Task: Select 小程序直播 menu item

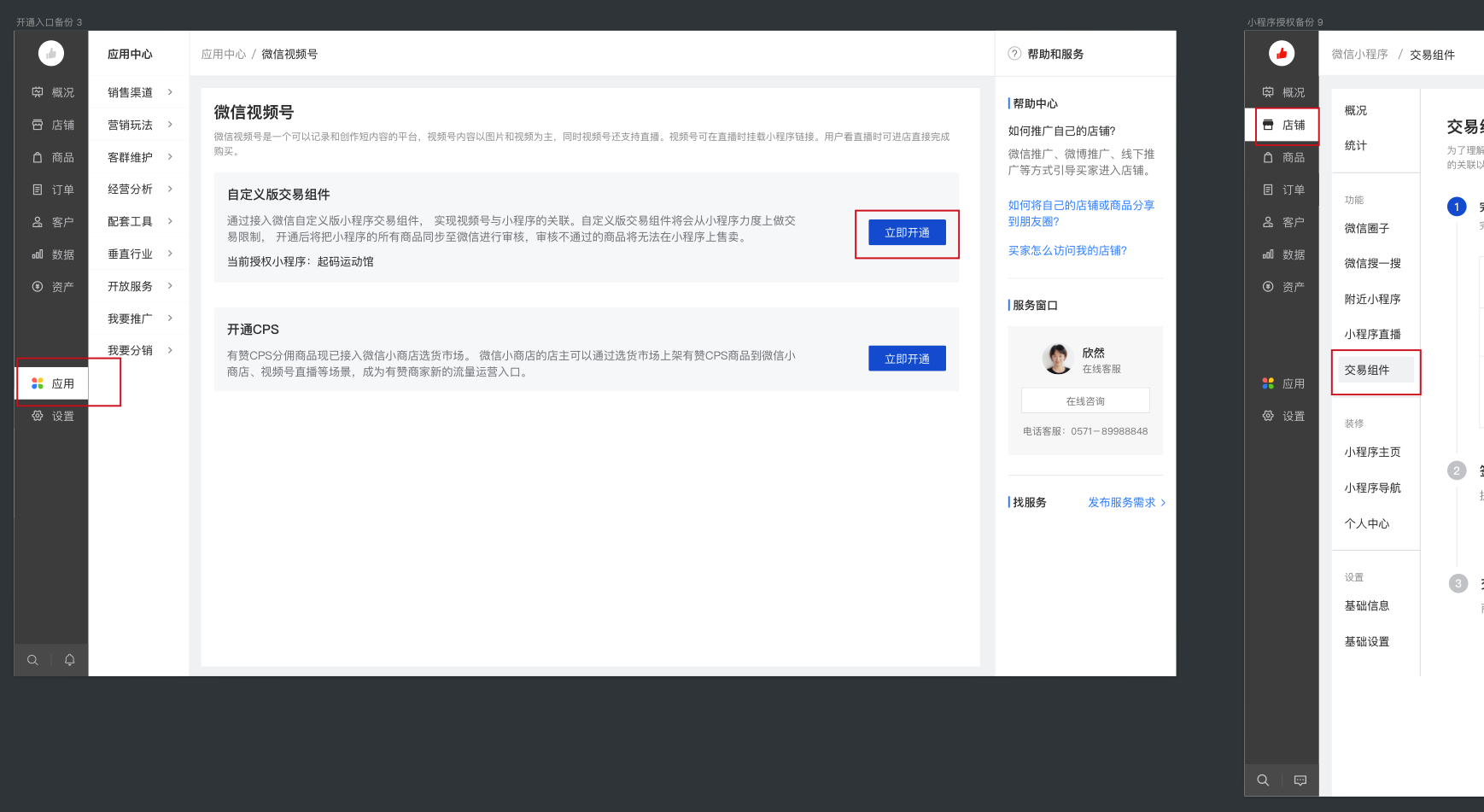Action: pyautogui.click(x=1372, y=334)
